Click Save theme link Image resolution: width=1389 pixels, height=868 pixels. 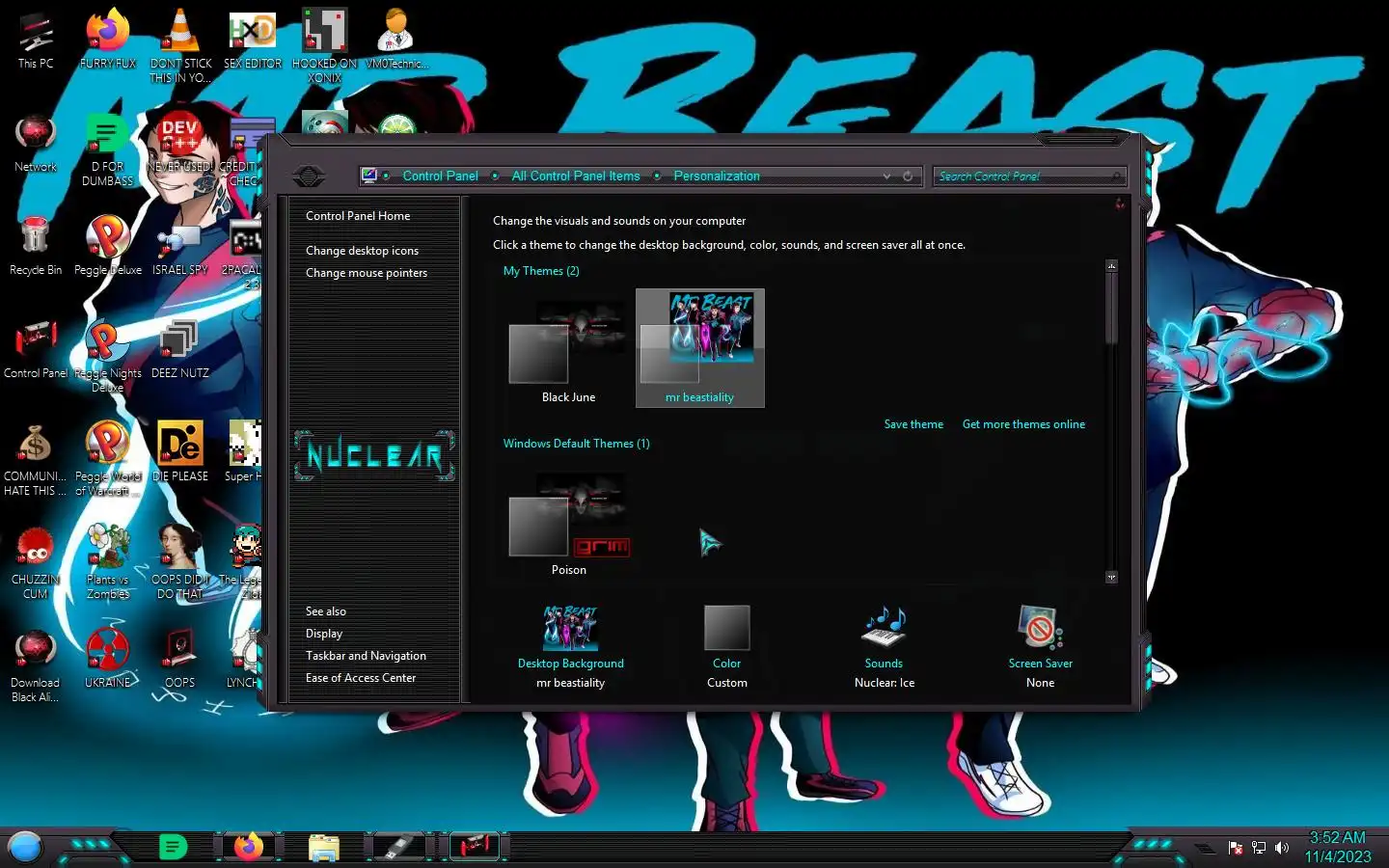tap(913, 424)
